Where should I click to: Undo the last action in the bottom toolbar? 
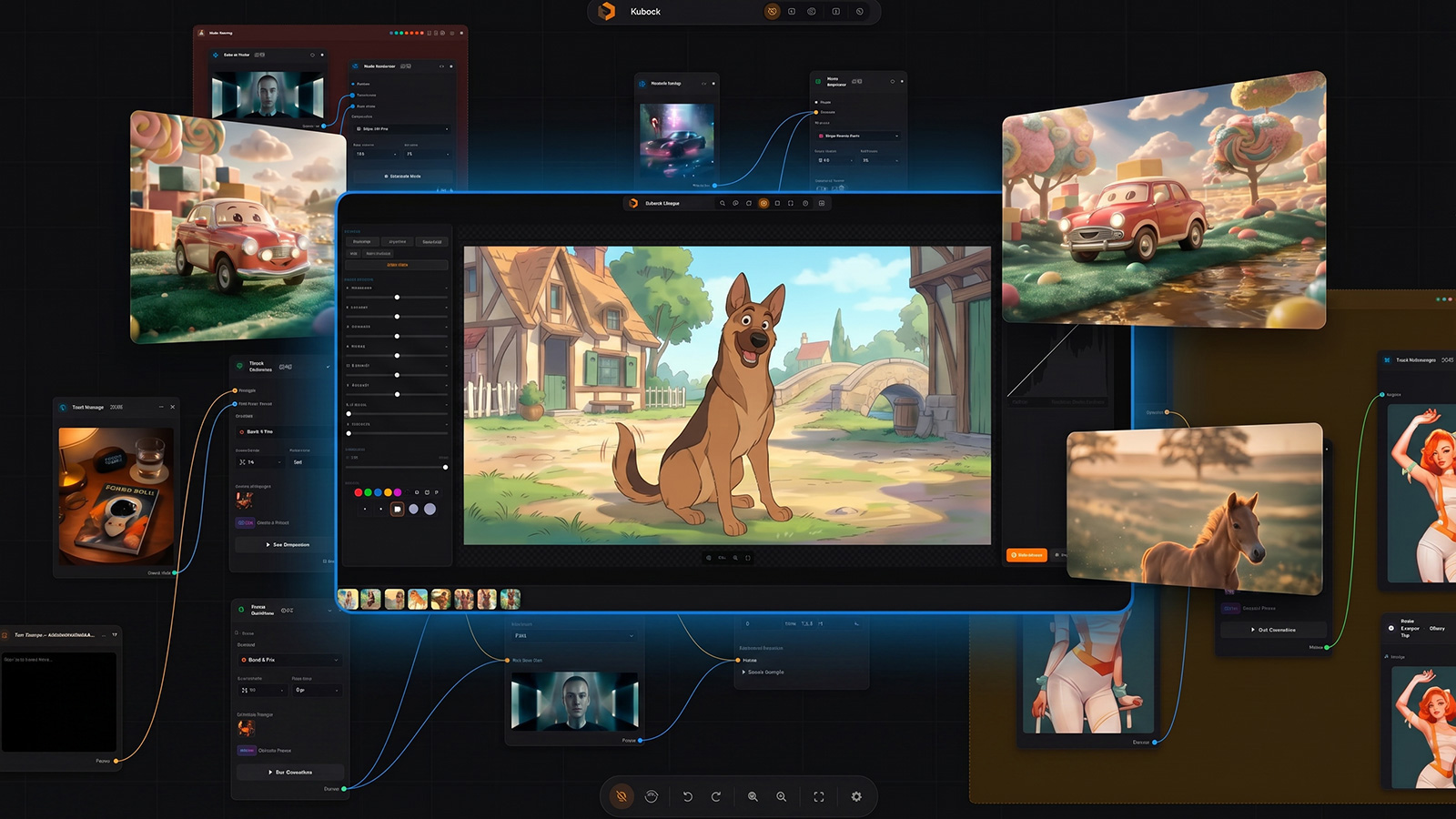(688, 796)
